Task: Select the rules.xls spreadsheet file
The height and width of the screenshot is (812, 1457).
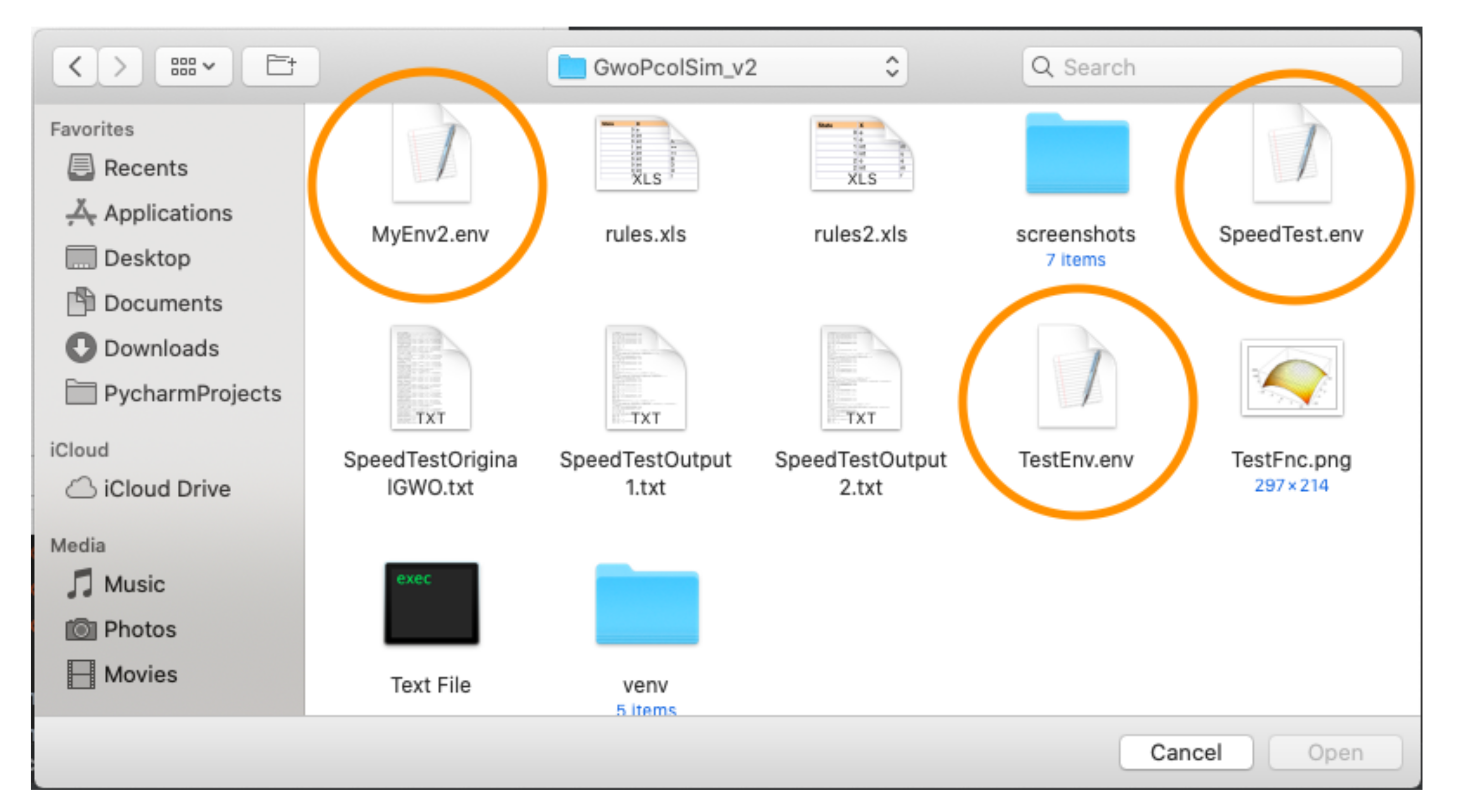Action: (646, 154)
